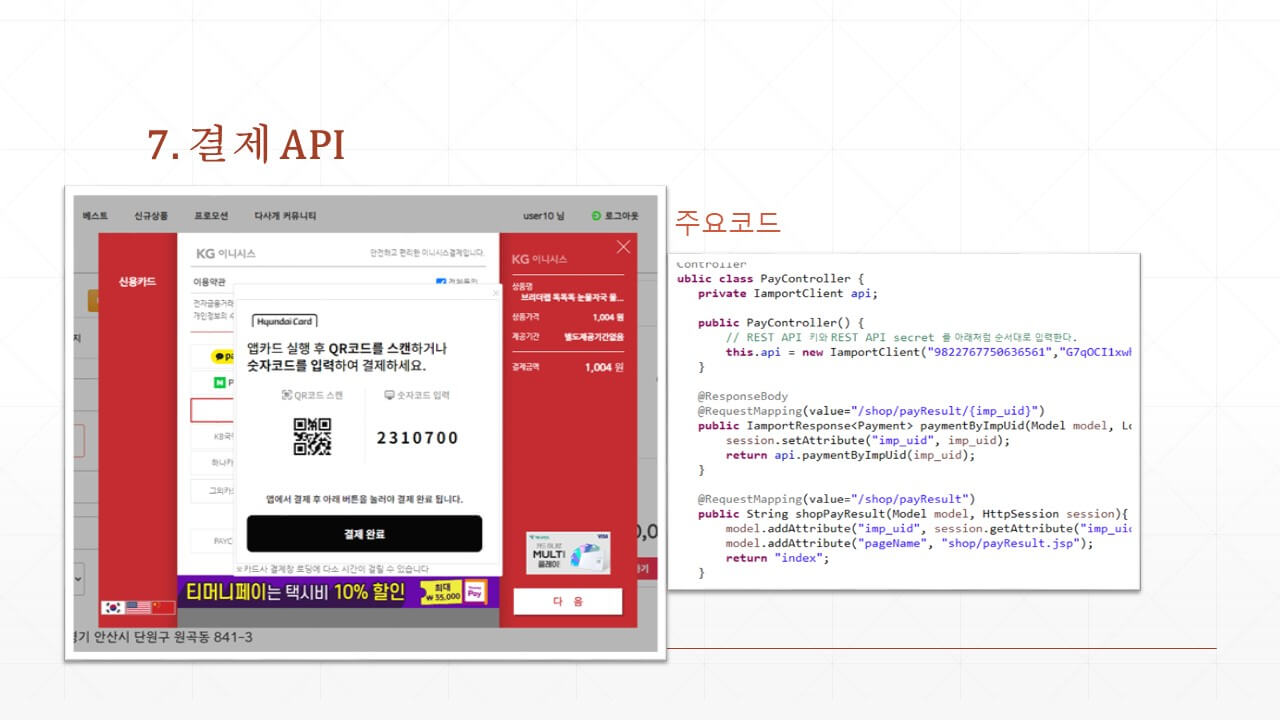Click the 제공기간 별도제공기간없음 row
The height and width of the screenshot is (720, 1280).
pos(568,337)
